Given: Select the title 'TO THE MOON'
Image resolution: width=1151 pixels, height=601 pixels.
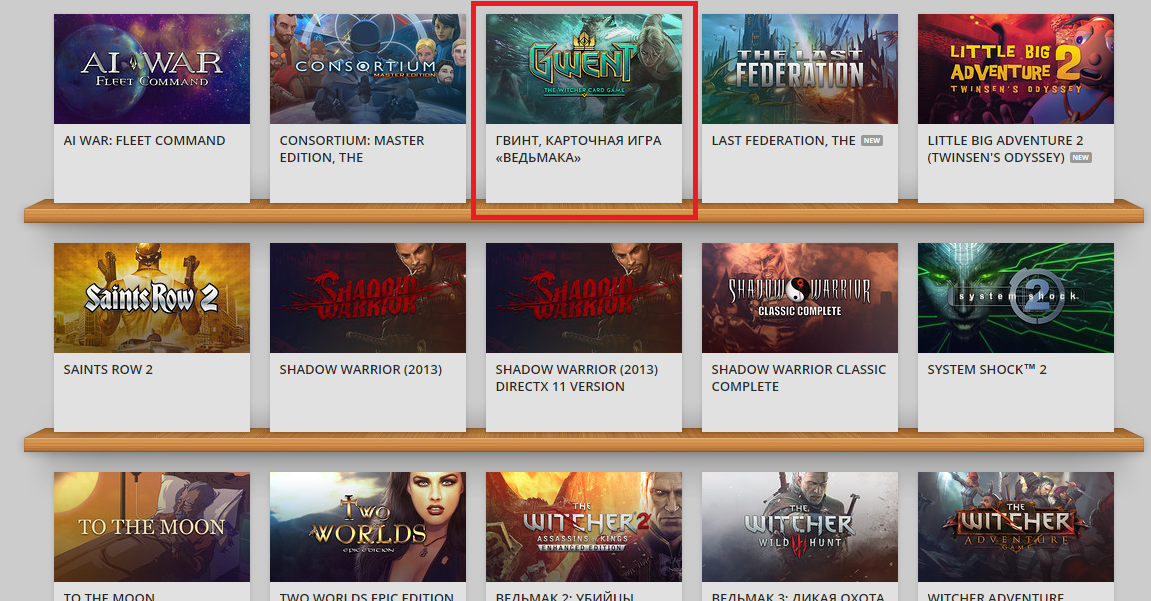Looking at the screenshot, I should (x=109, y=596).
